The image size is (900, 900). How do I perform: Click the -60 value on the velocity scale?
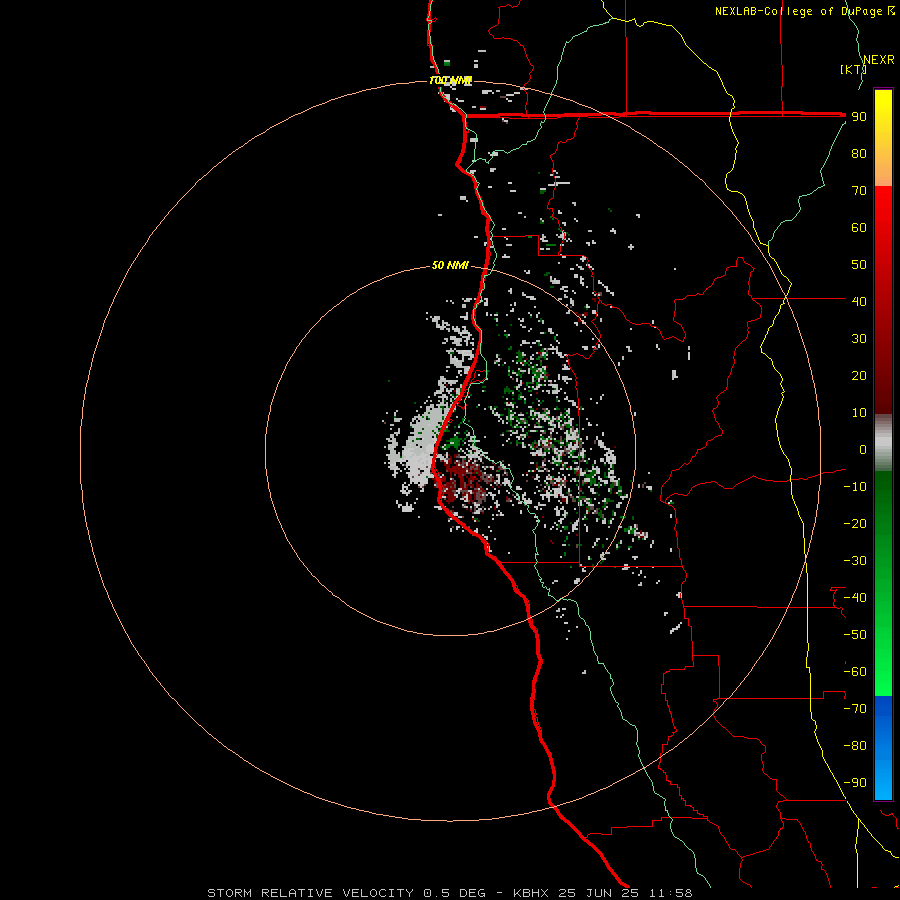[855, 672]
